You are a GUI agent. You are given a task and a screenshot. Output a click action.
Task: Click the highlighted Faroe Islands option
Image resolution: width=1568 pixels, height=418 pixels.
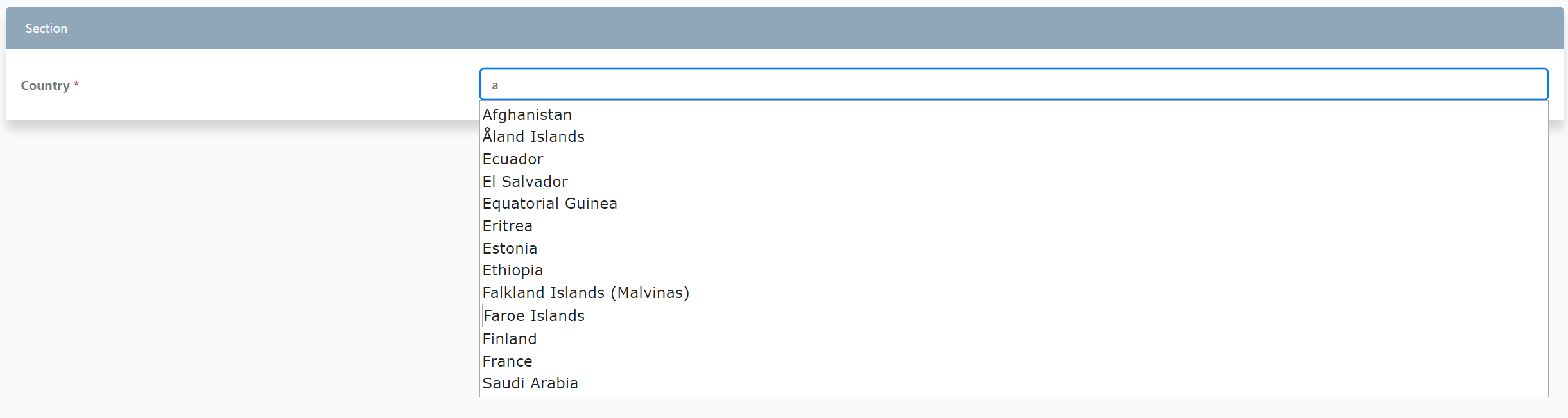[x=534, y=316]
